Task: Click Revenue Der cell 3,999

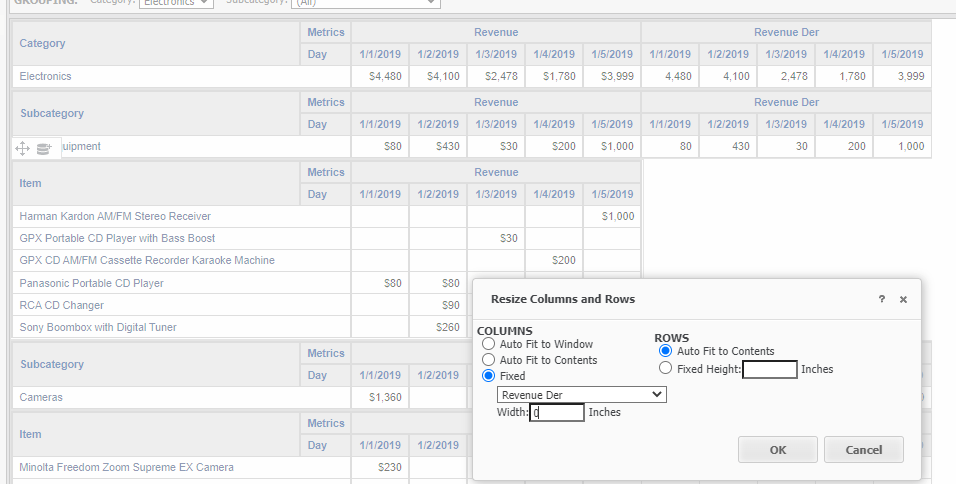Action: (902, 76)
